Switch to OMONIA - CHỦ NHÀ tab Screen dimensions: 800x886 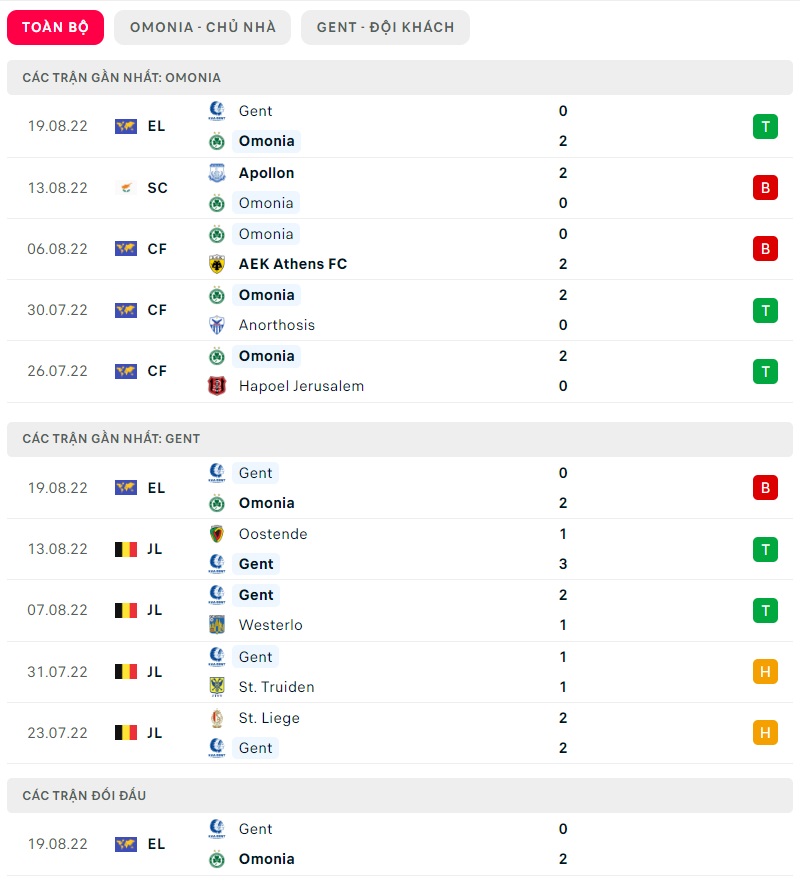(x=202, y=27)
